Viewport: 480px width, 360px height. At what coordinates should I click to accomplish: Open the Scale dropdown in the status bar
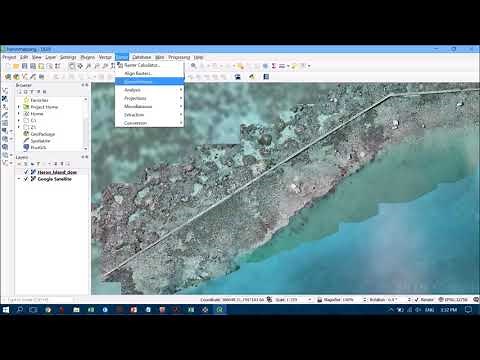[310, 300]
